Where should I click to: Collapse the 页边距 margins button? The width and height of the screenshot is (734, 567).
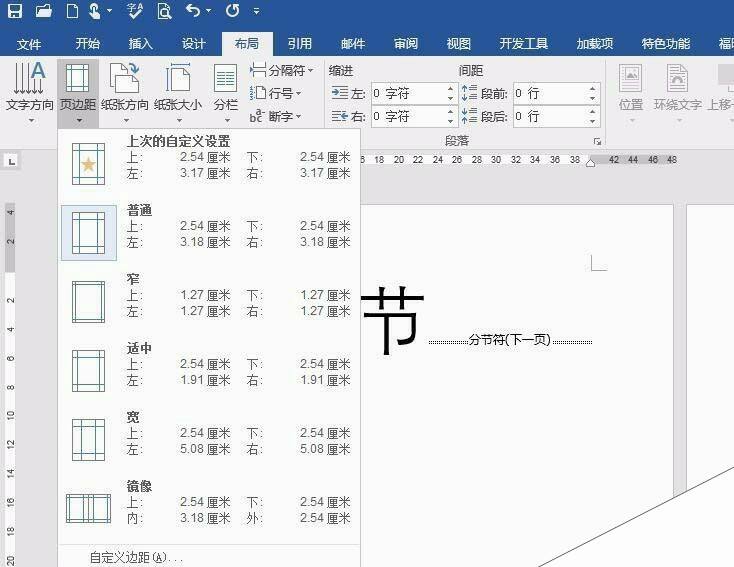click(x=78, y=92)
